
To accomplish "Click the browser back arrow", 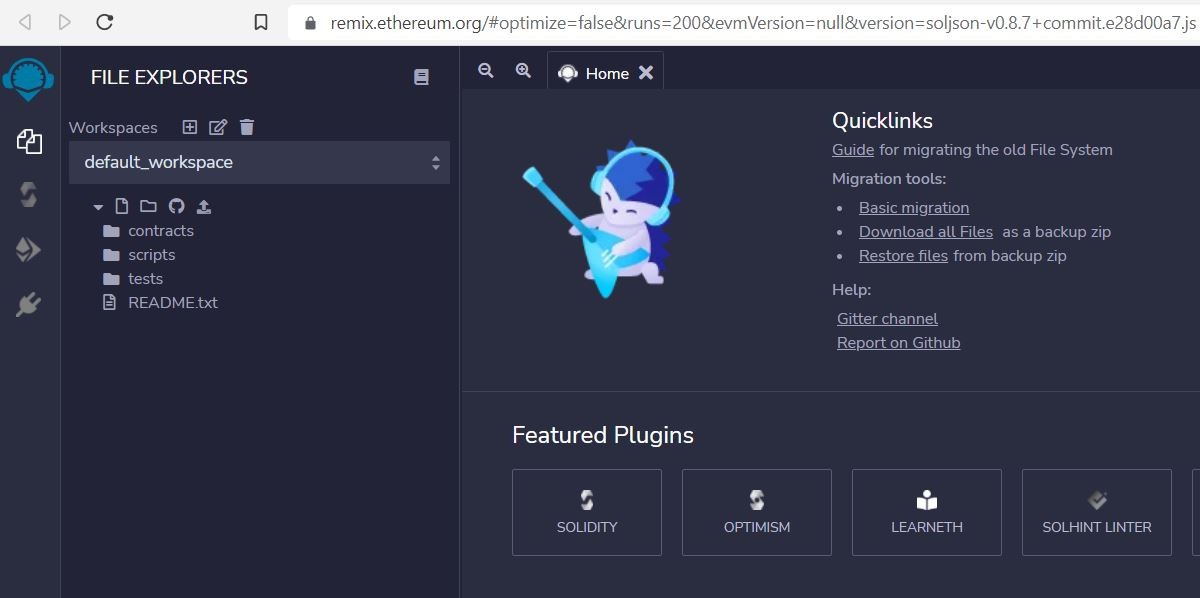I will (x=25, y=22).
